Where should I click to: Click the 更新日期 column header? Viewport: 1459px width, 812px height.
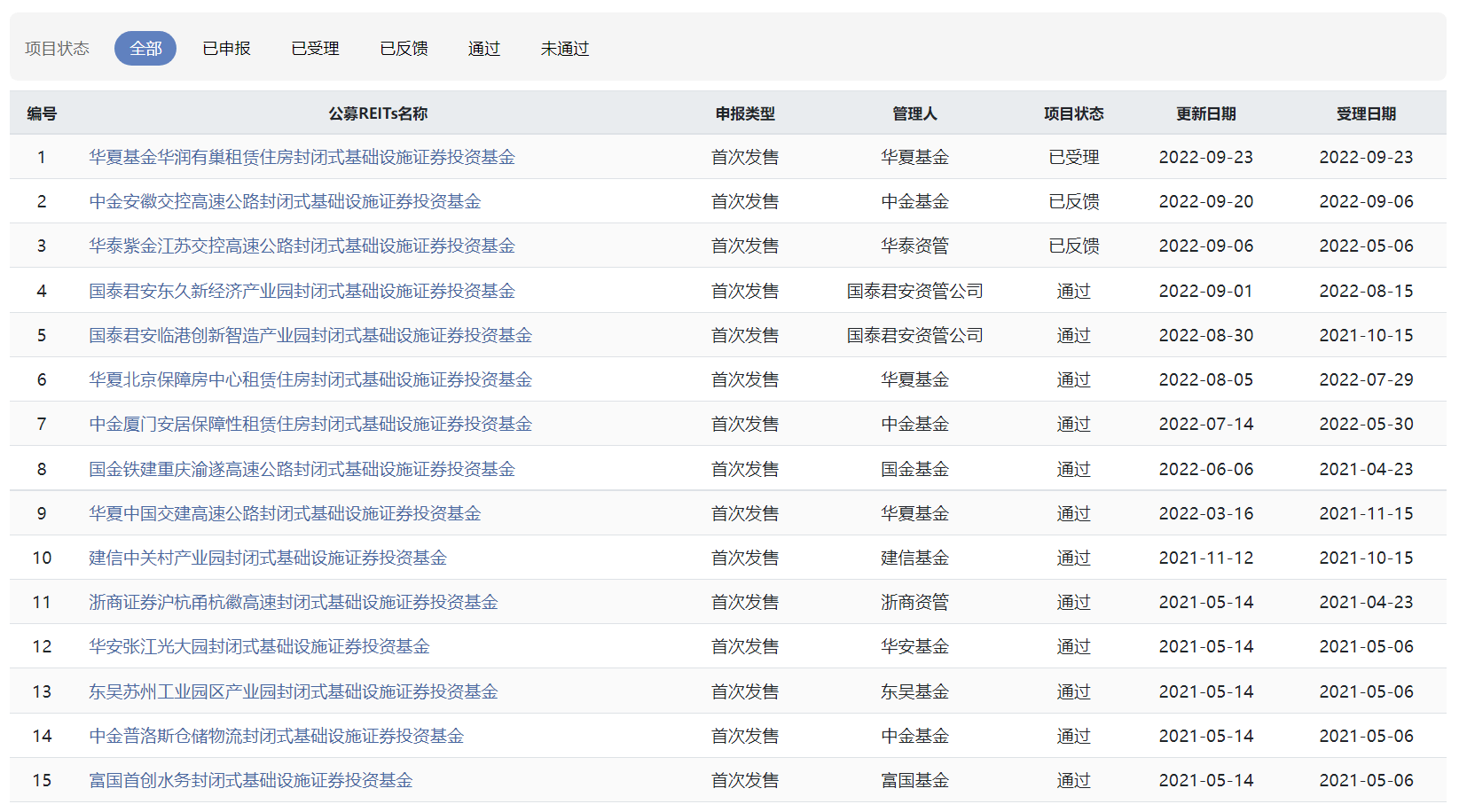coord(1206,113)
